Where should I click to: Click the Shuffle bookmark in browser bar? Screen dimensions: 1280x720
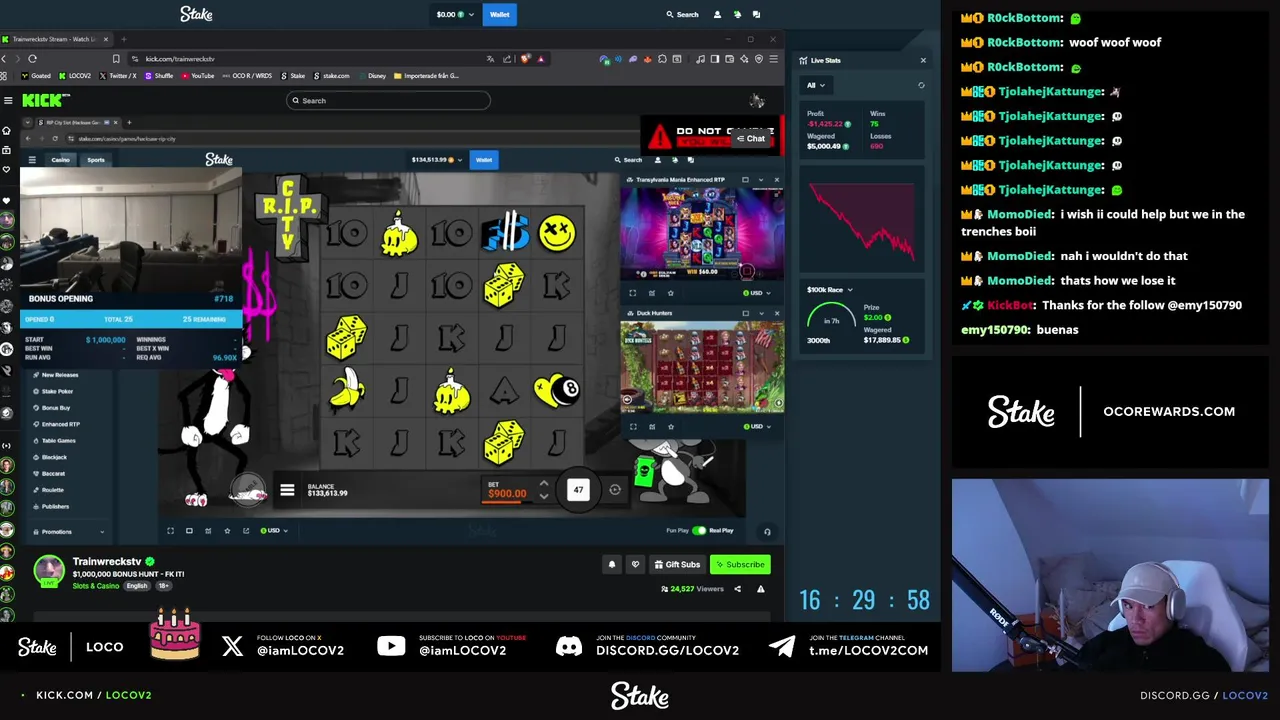pyautogui.click(x=159, y=76)
